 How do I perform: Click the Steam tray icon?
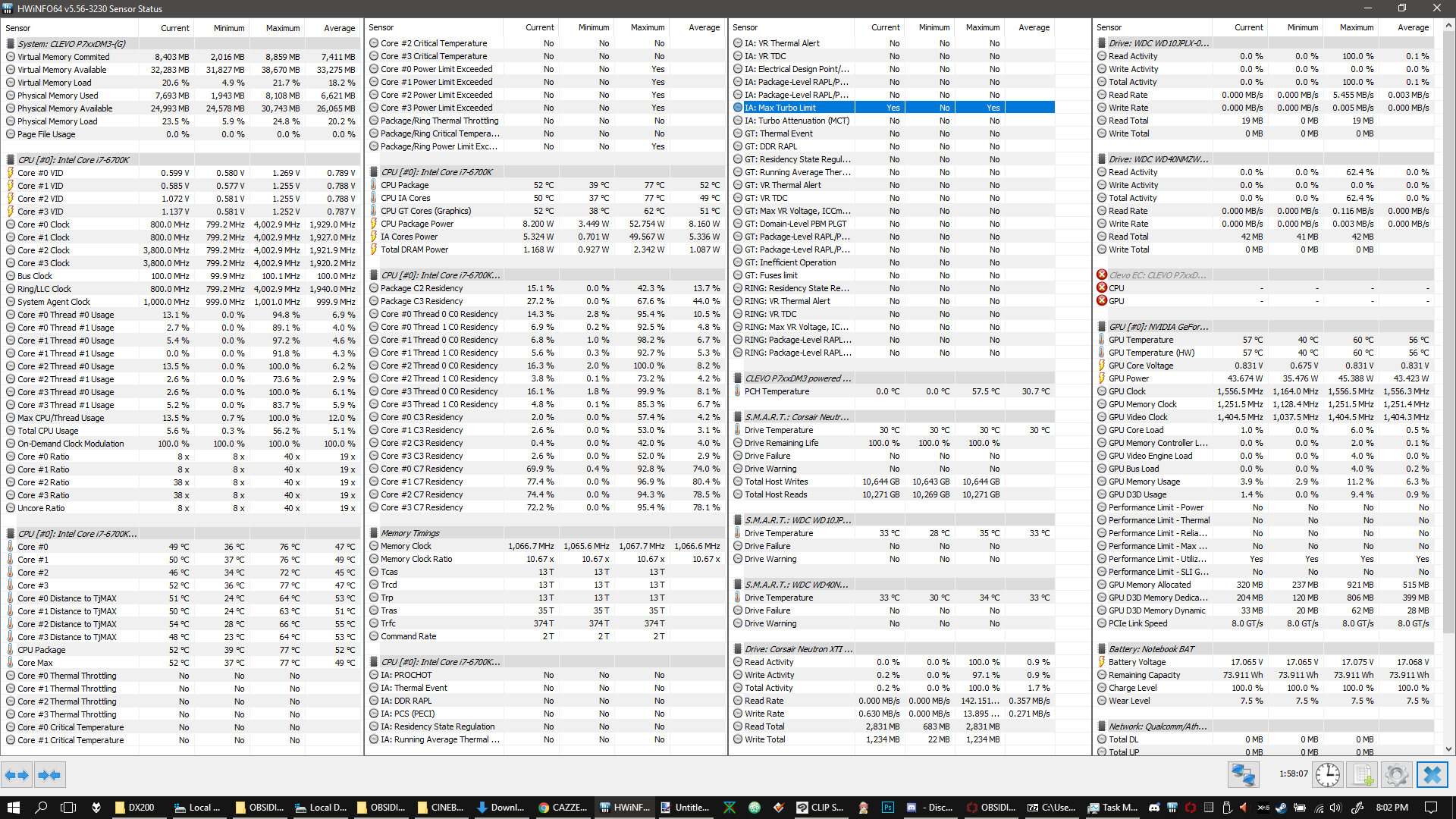pos(1281,808)
